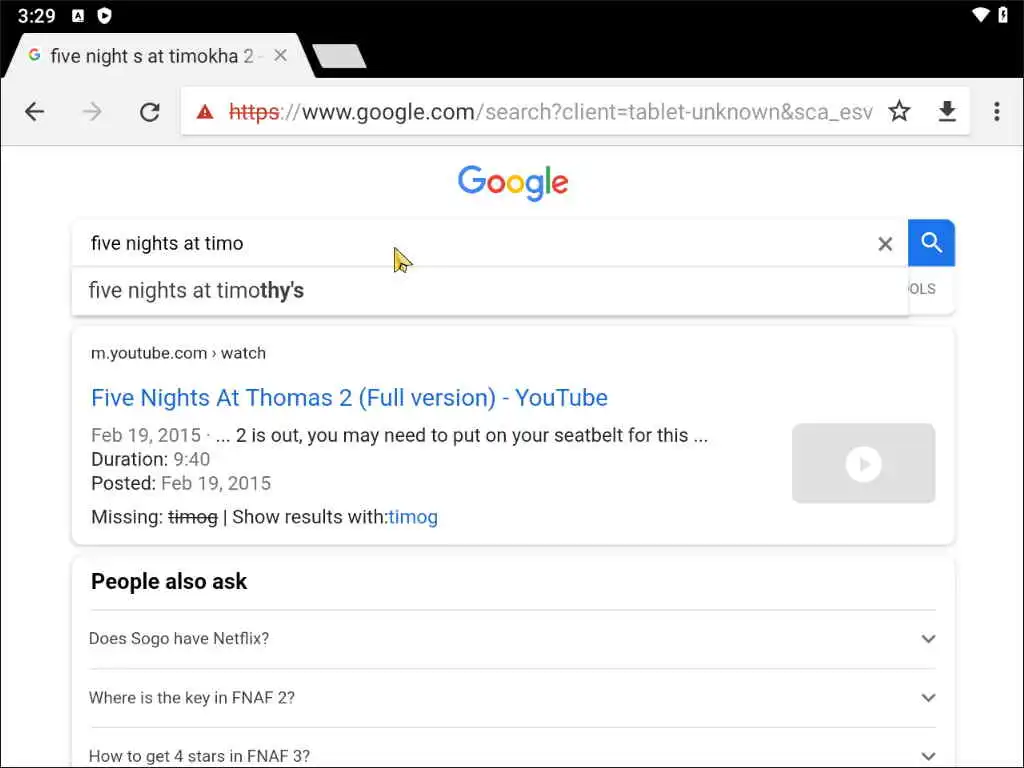Click the 'm.youtube.com › watch' breadcrumb

point(178,353)
